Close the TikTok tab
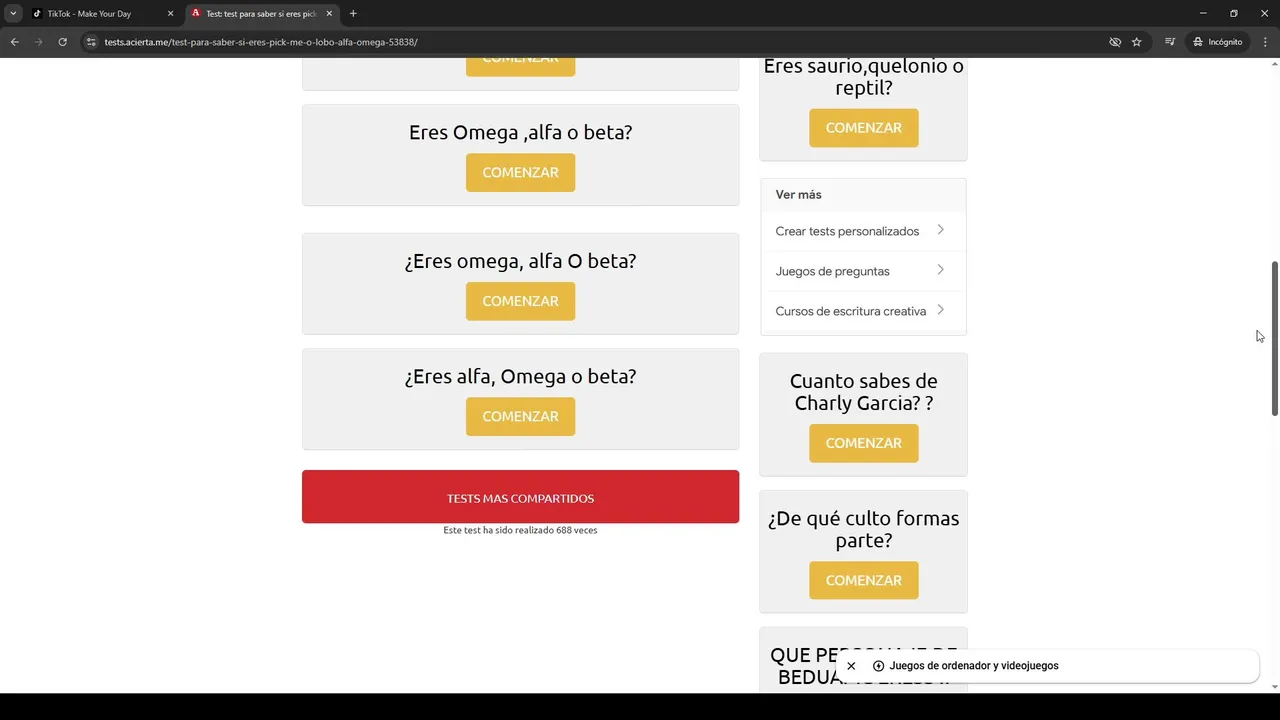Screen dimensions: 1280x720 pyautogui.click(x=170, y=14)
